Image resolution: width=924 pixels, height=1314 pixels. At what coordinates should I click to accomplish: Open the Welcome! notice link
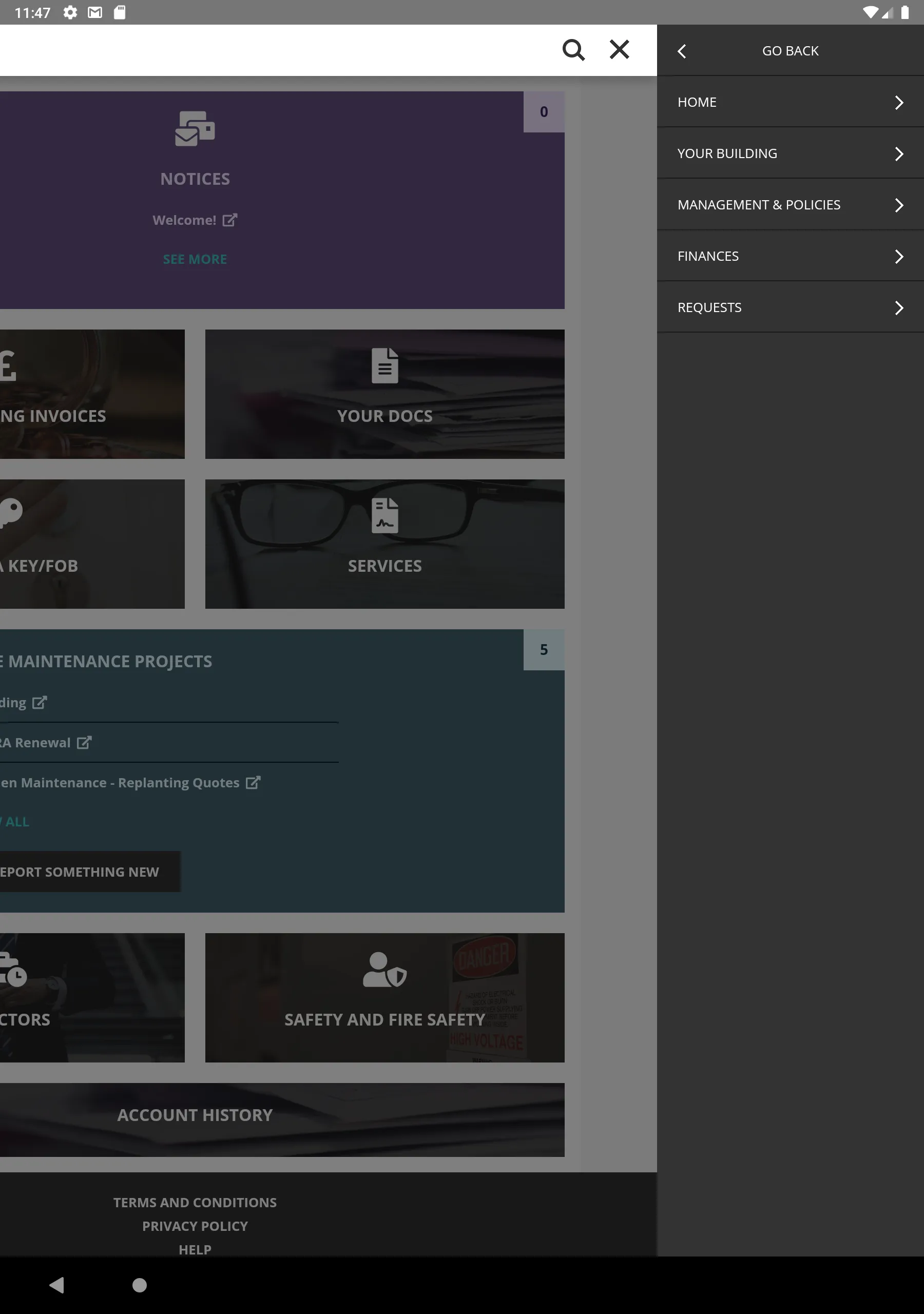point(184,220)
